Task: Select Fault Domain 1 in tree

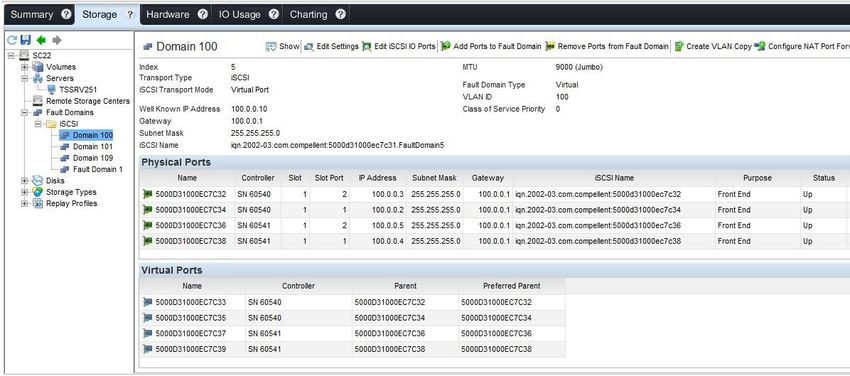Action: pos(98,169)
